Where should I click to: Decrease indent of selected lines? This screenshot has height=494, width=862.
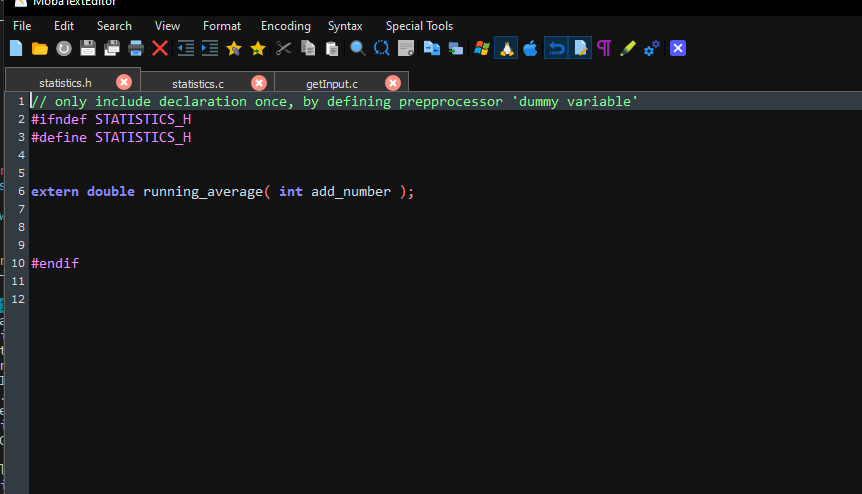[186, 48]
